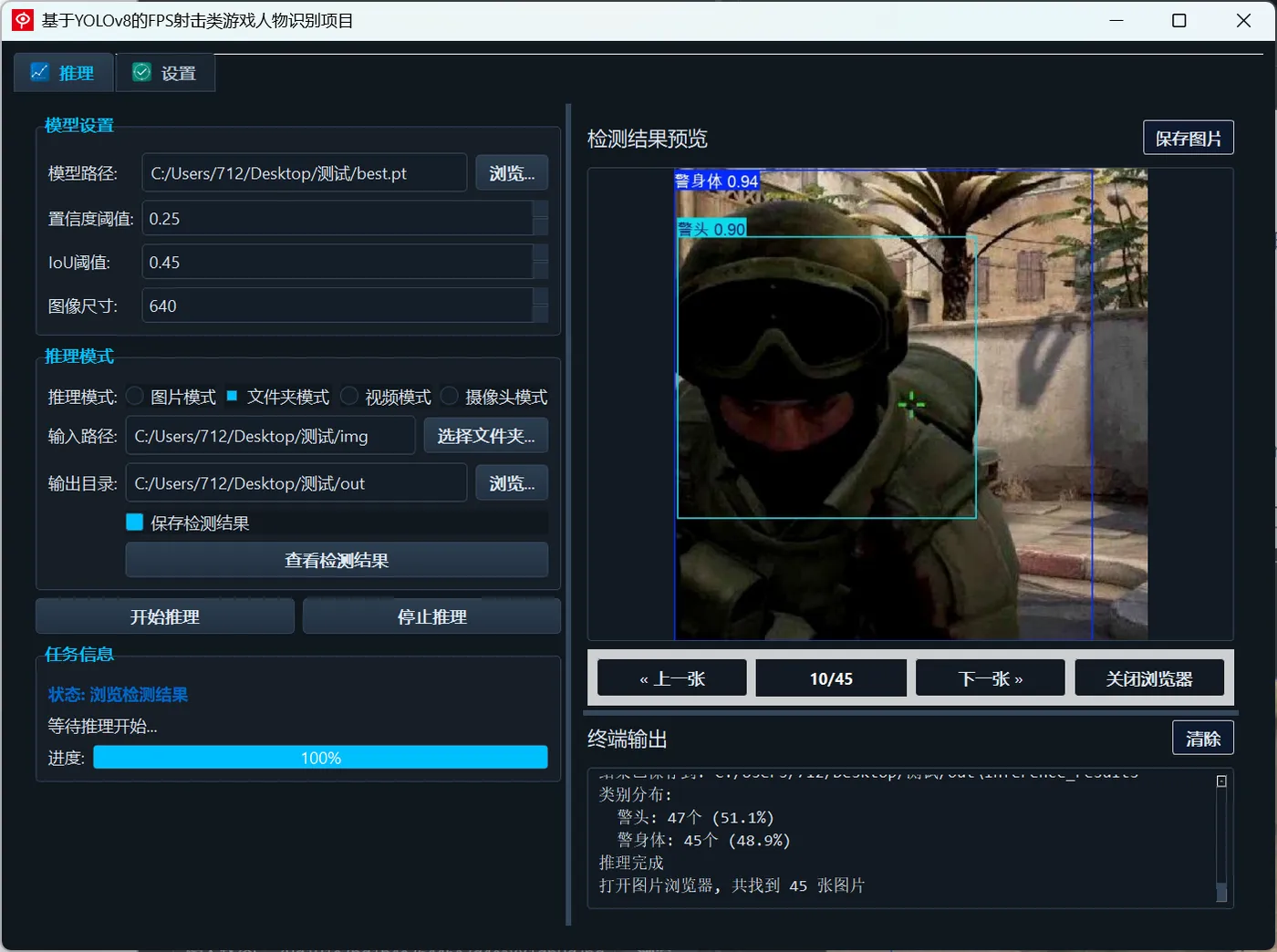This screenshot has height=952, width=1277.
Task: Click the 终端输出 heading
Action: (628, 739)
